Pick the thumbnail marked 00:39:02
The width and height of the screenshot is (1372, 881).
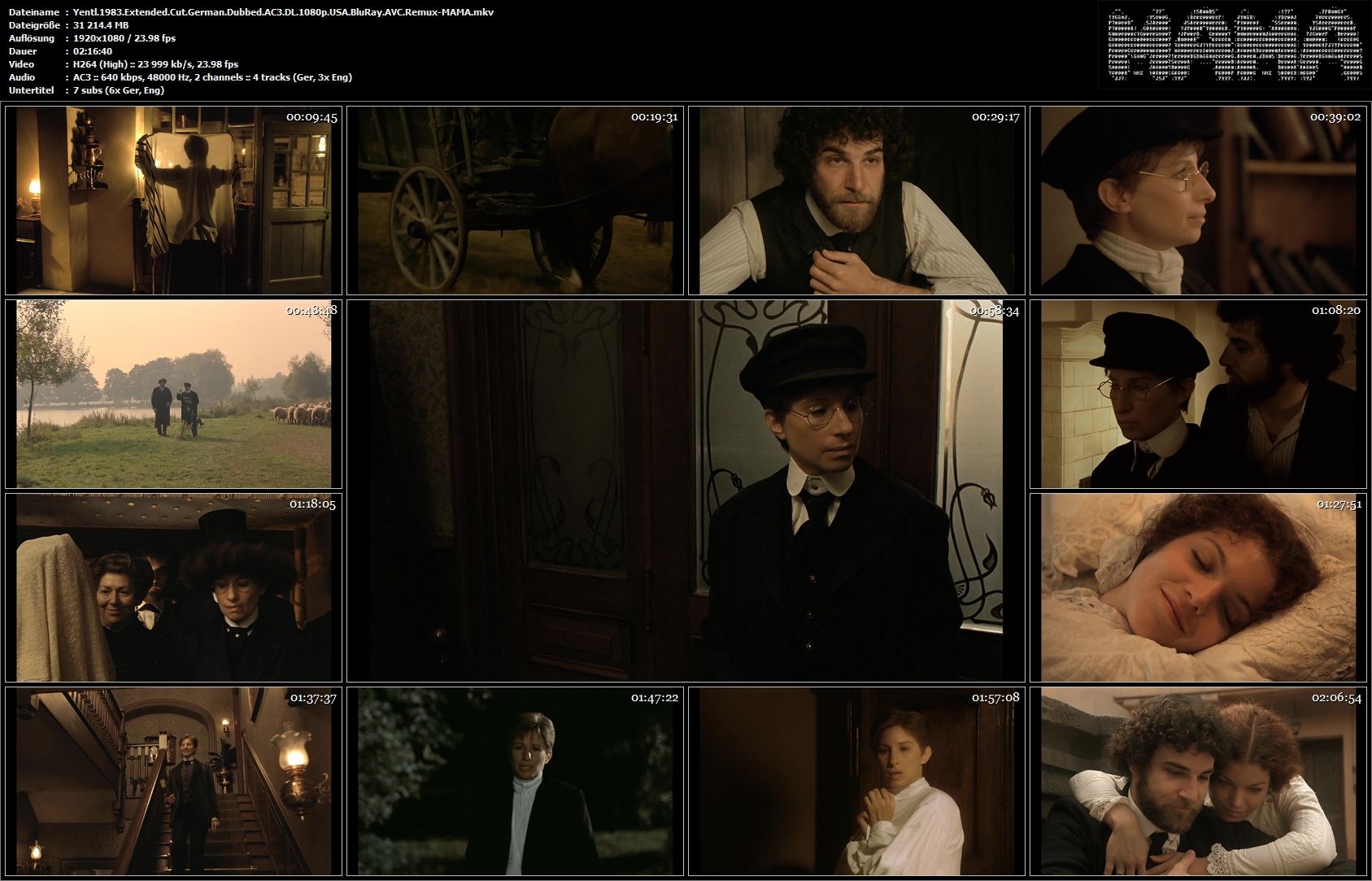pyautogui.click(x=1198, y=200)
